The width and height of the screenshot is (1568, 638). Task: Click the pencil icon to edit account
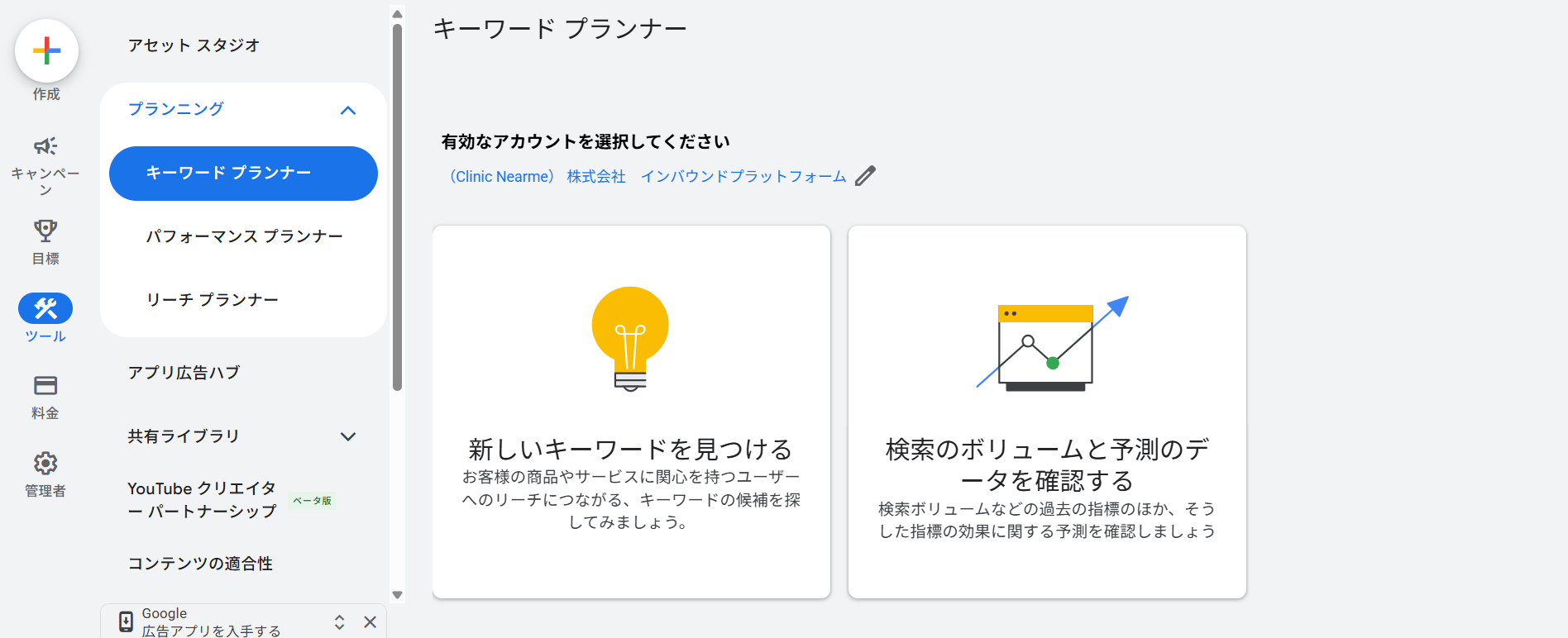click(x=865, y=176)
